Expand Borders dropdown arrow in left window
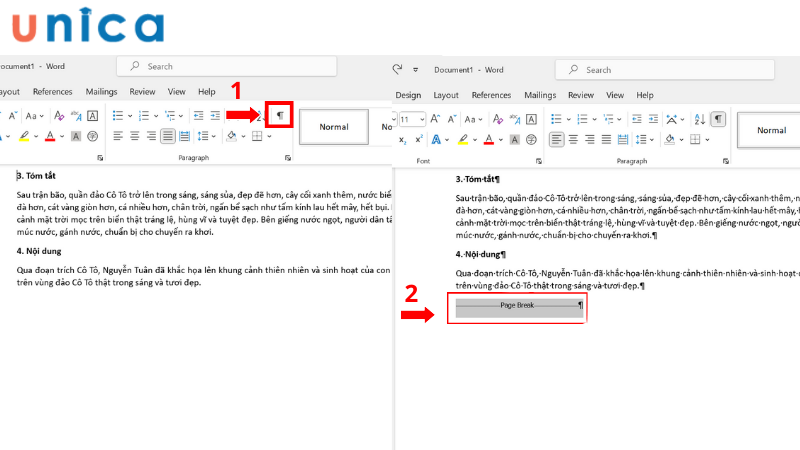 [269, 136]
